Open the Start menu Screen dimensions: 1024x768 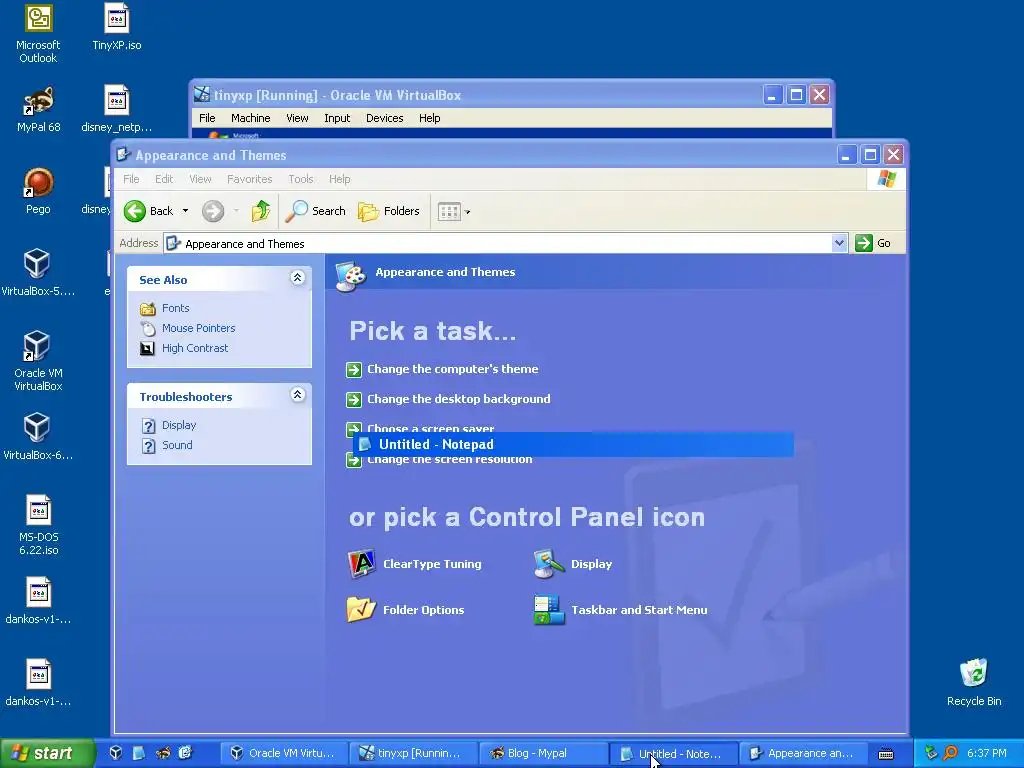46,753
